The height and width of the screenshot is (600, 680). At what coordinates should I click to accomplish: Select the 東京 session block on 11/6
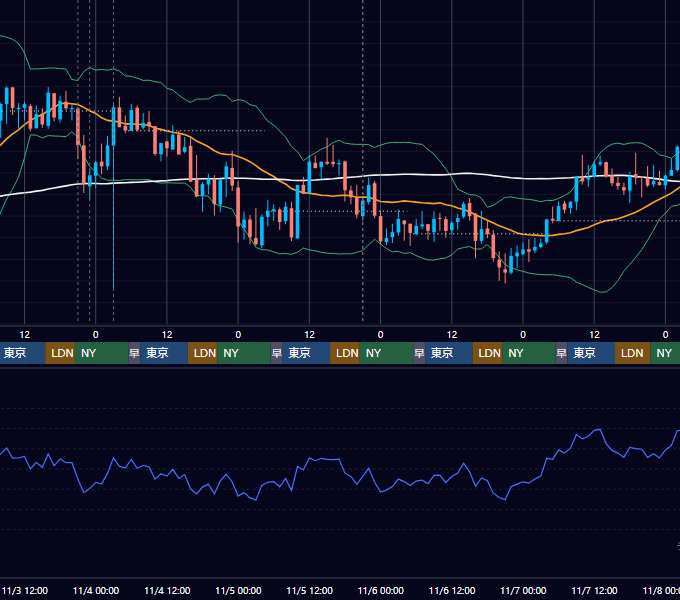coord(449,353)
